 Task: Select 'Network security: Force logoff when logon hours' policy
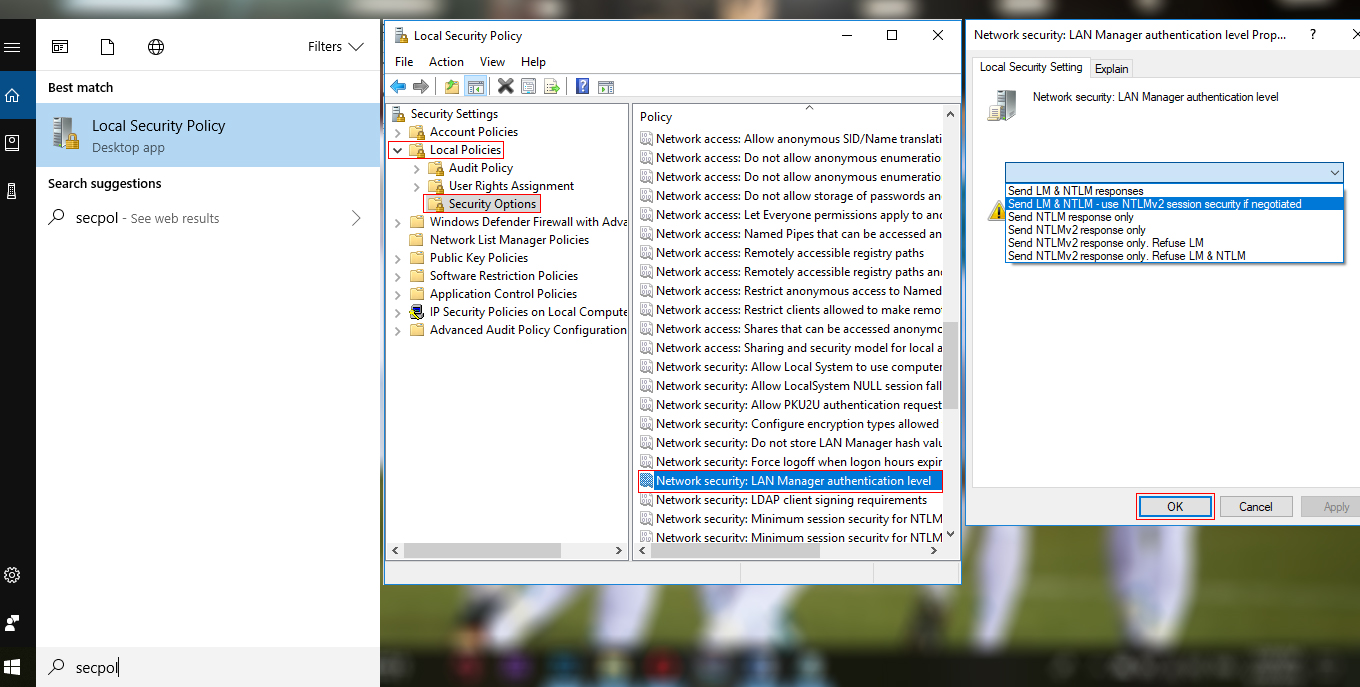coord(790,462)
